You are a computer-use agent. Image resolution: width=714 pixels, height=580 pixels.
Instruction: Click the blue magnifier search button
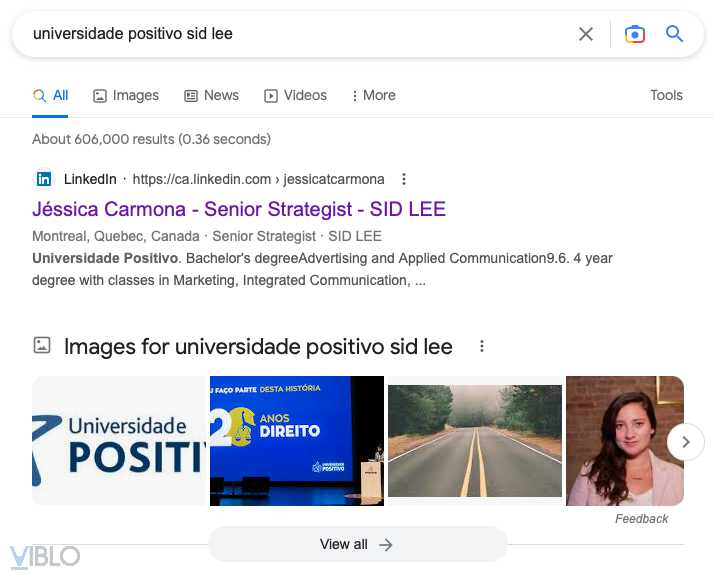click(x=674, y=34)
